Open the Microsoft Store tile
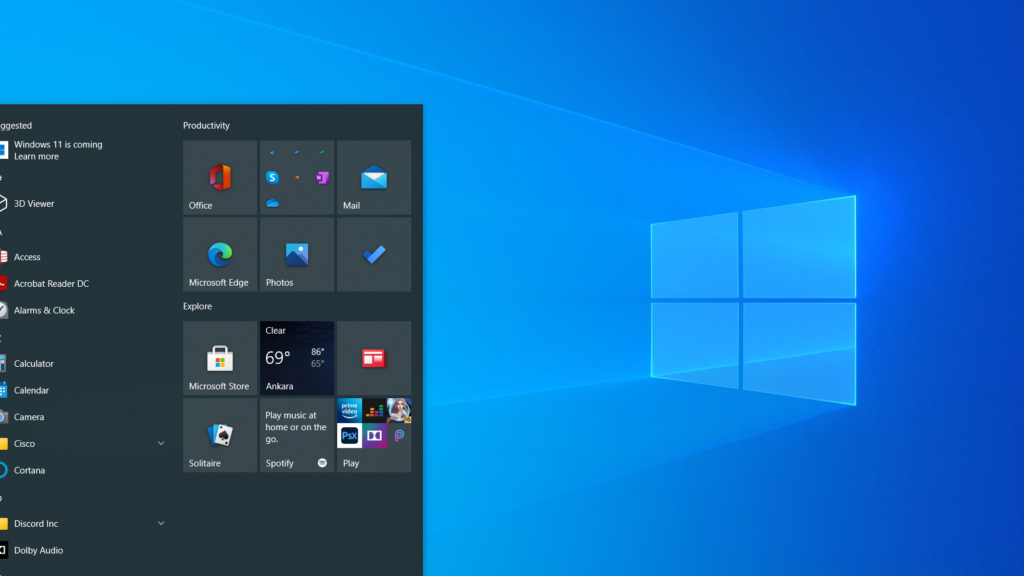This screenshot has width=1024, height=576. (219, 358)
